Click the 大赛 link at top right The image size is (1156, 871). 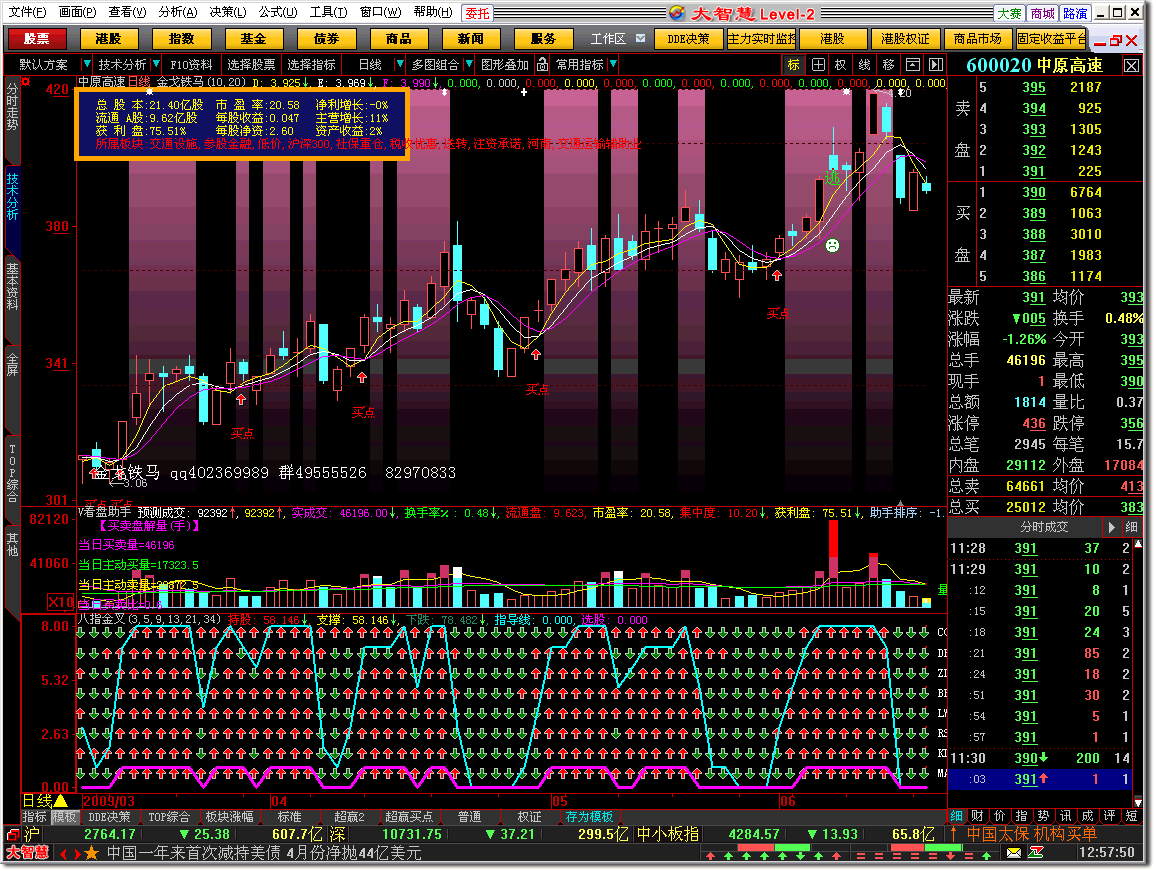(x=1009, y=13)
